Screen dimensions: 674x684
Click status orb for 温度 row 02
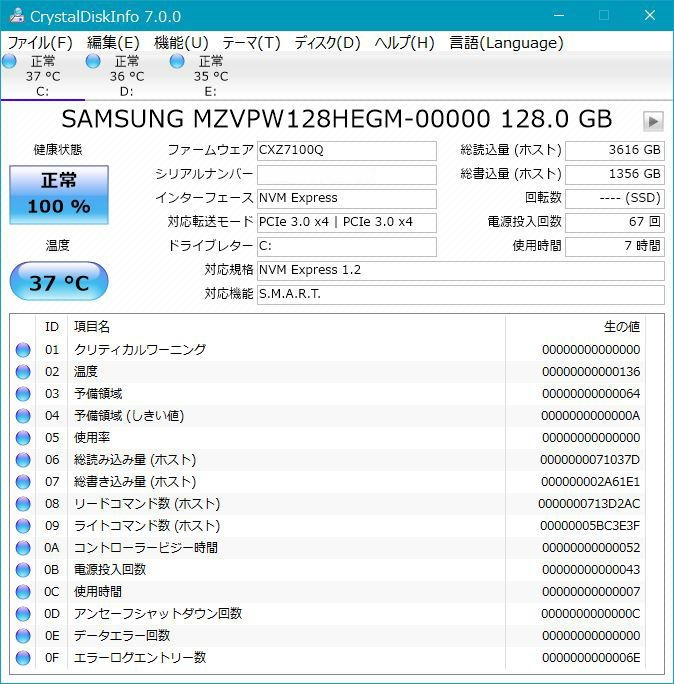click(23, 372)
